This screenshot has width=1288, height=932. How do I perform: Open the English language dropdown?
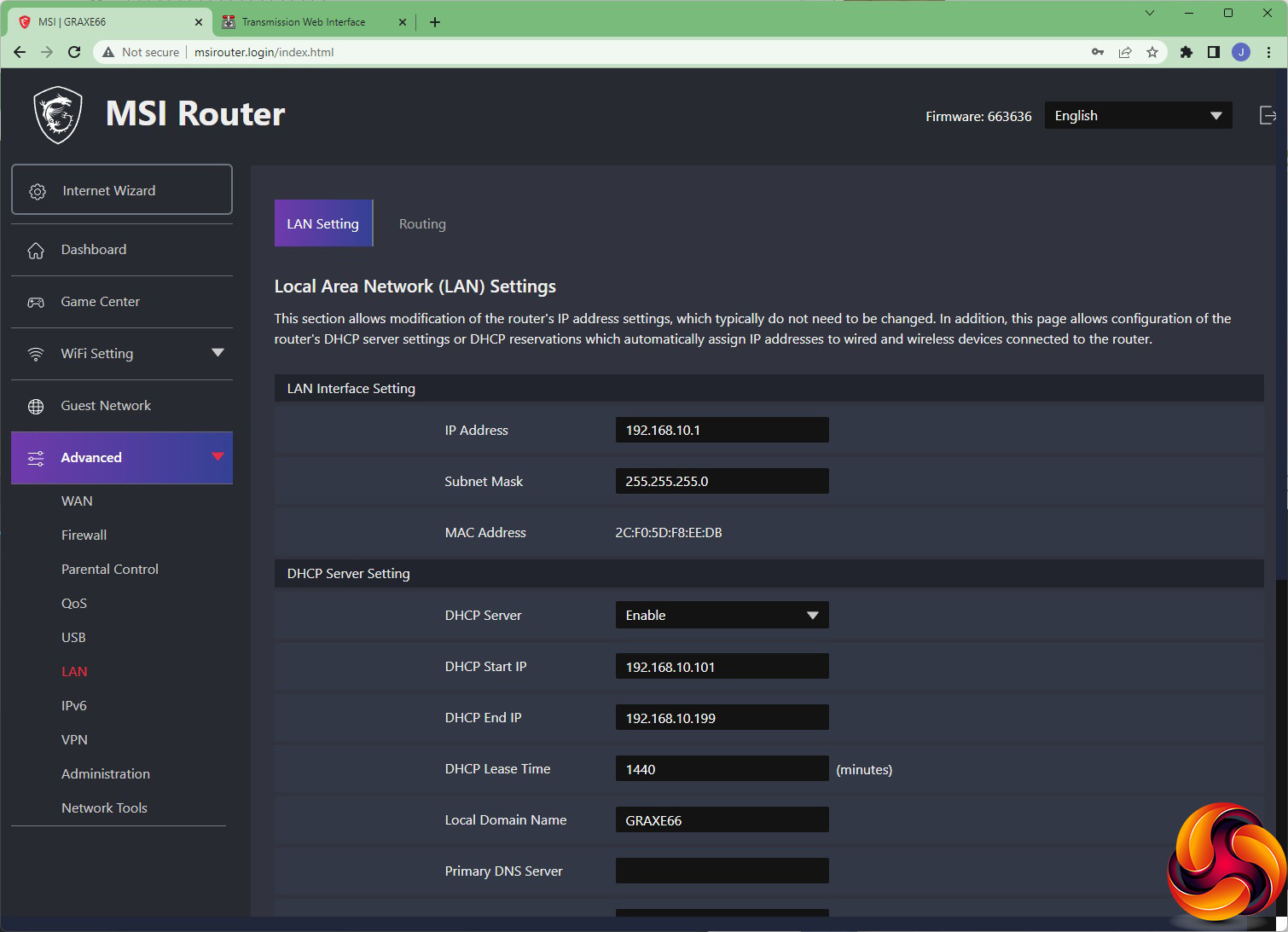[x=1138, y=116]
